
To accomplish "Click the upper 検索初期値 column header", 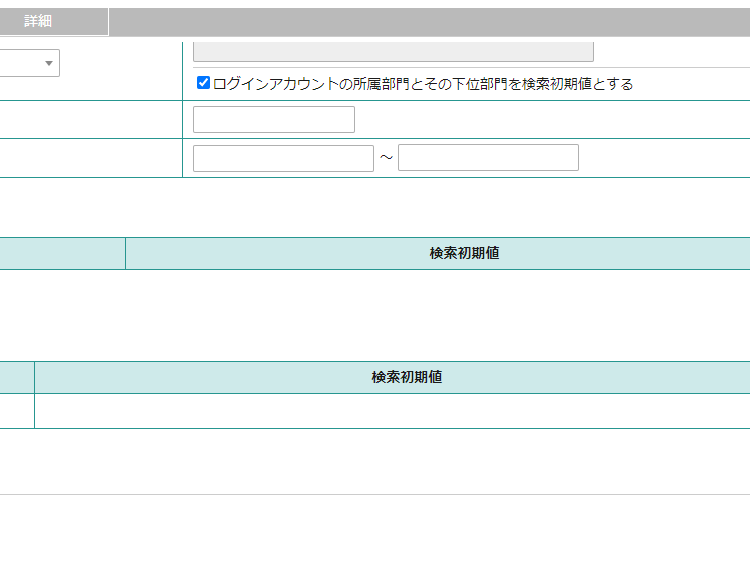I will pyautogui.click(x=464, y=253).
